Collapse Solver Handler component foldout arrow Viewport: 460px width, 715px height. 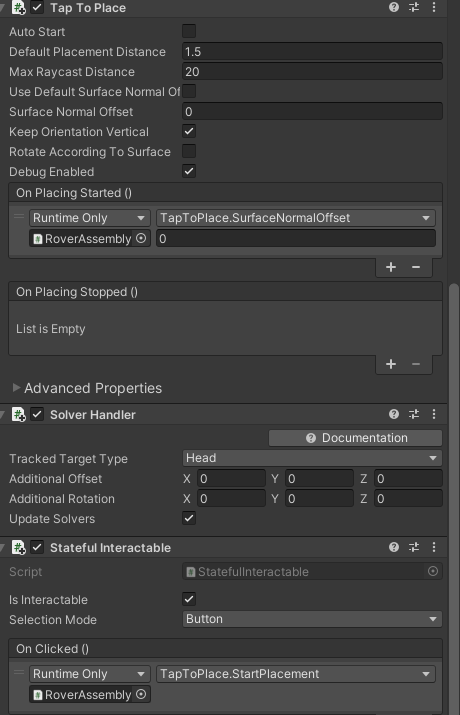[3, 414]
